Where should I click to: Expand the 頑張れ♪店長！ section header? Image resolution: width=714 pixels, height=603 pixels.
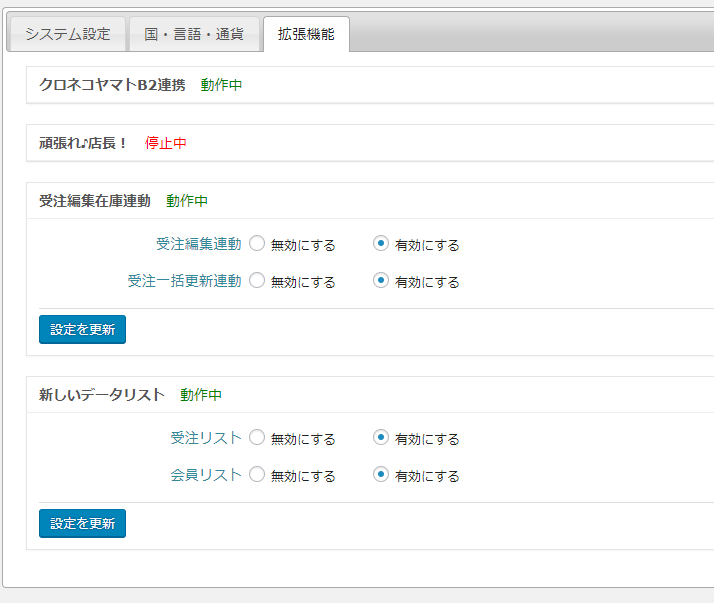point(370,143)
